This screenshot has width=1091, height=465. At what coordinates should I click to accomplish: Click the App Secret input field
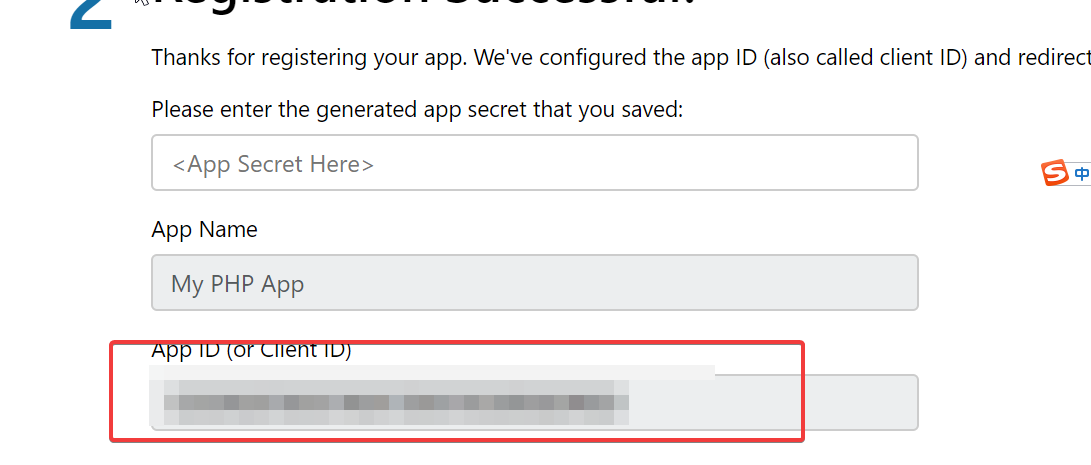click(534, 162)
